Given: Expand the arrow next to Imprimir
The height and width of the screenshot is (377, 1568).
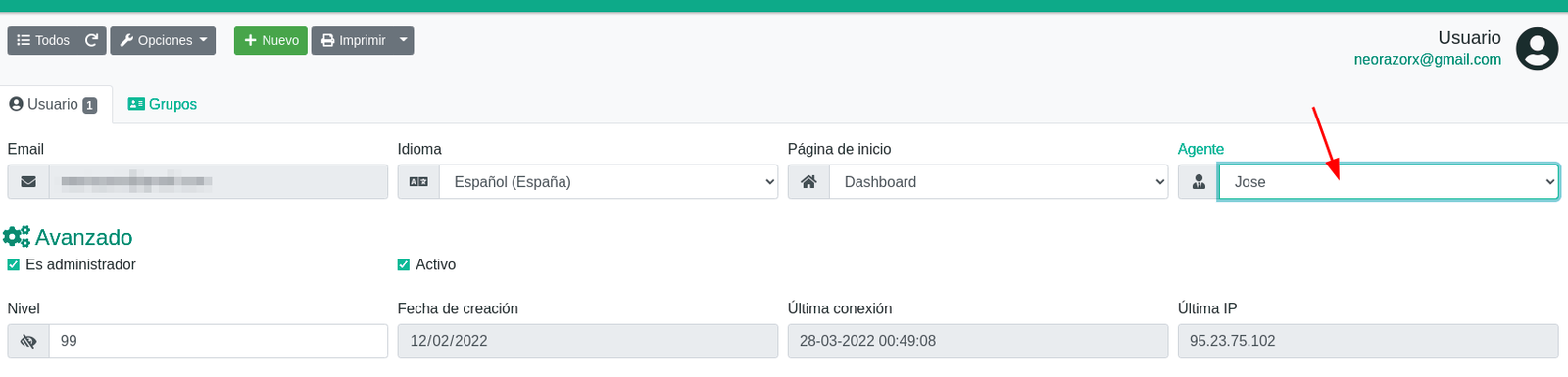Looking at the screenshot, I should (403, 40).
